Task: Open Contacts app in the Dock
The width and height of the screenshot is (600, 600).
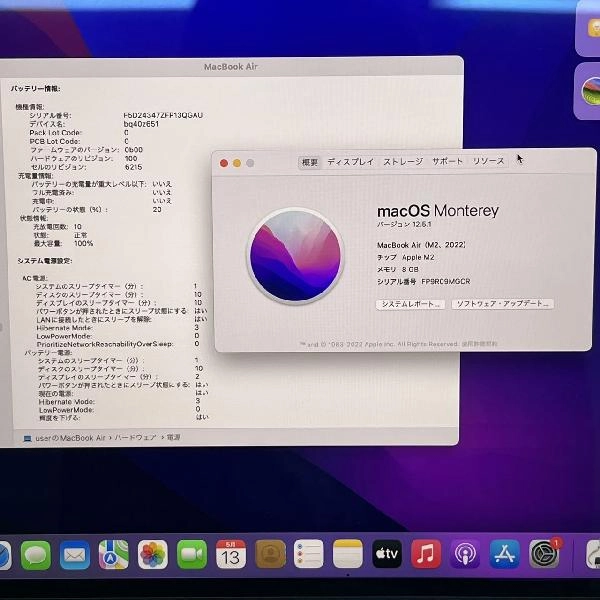Action: 270,554
